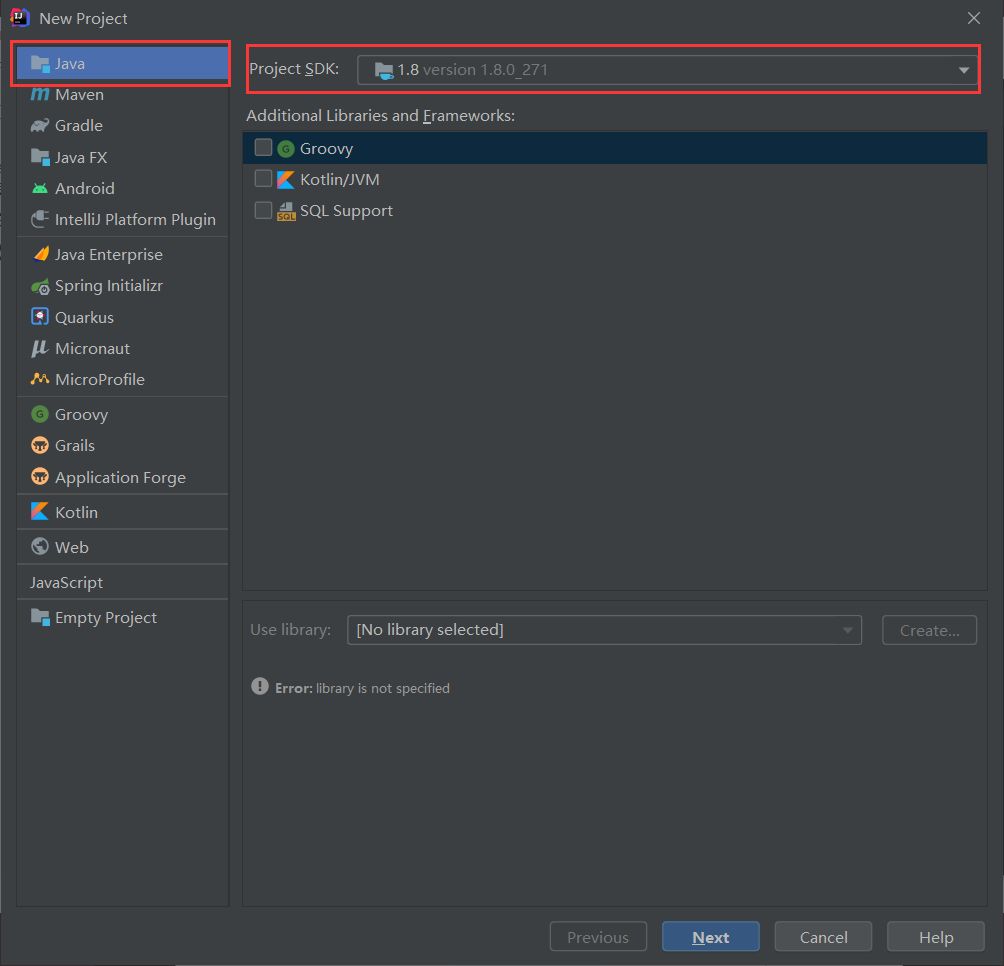Viewport: 1004px width, 966px height.
Task: Choose the Gradle elephant icon
Action: coord(40,126)
